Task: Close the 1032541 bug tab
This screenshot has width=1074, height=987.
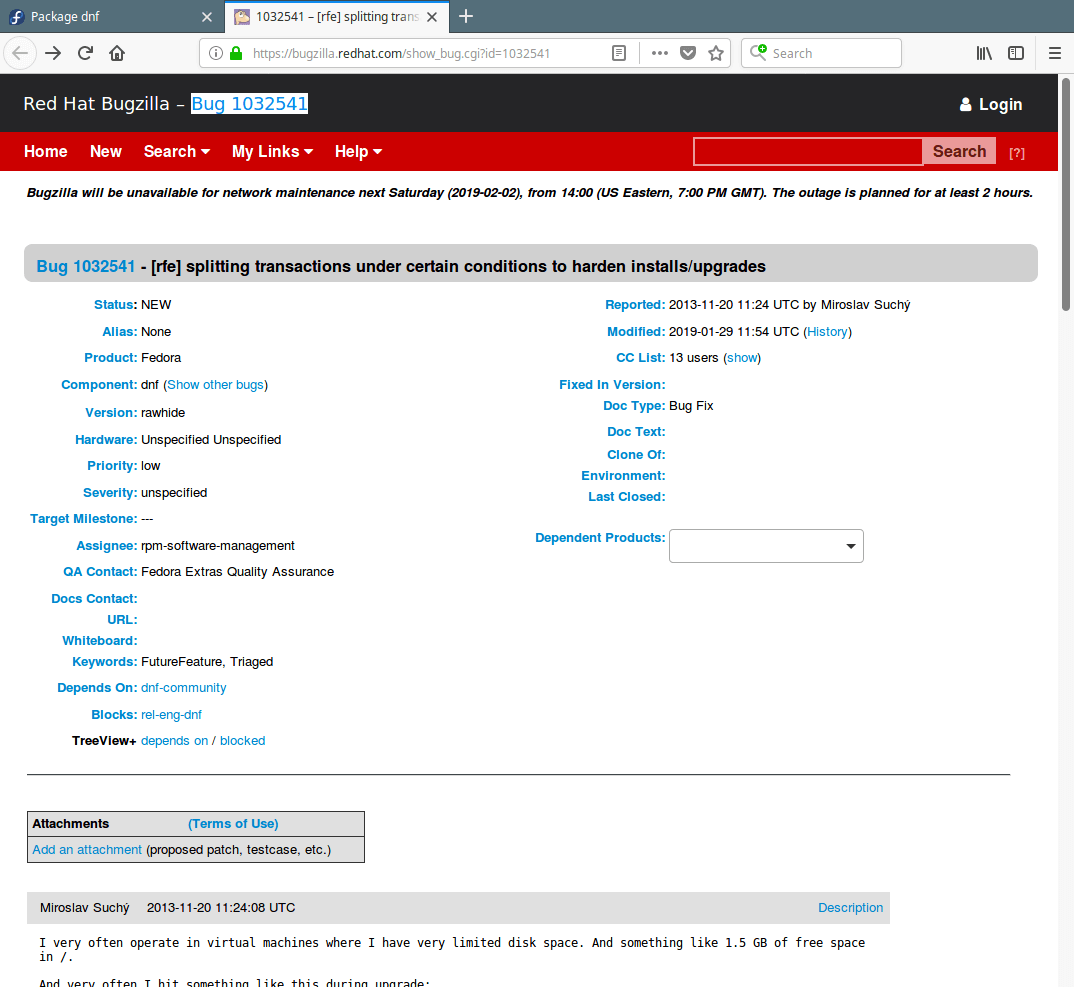Action: 432,16
